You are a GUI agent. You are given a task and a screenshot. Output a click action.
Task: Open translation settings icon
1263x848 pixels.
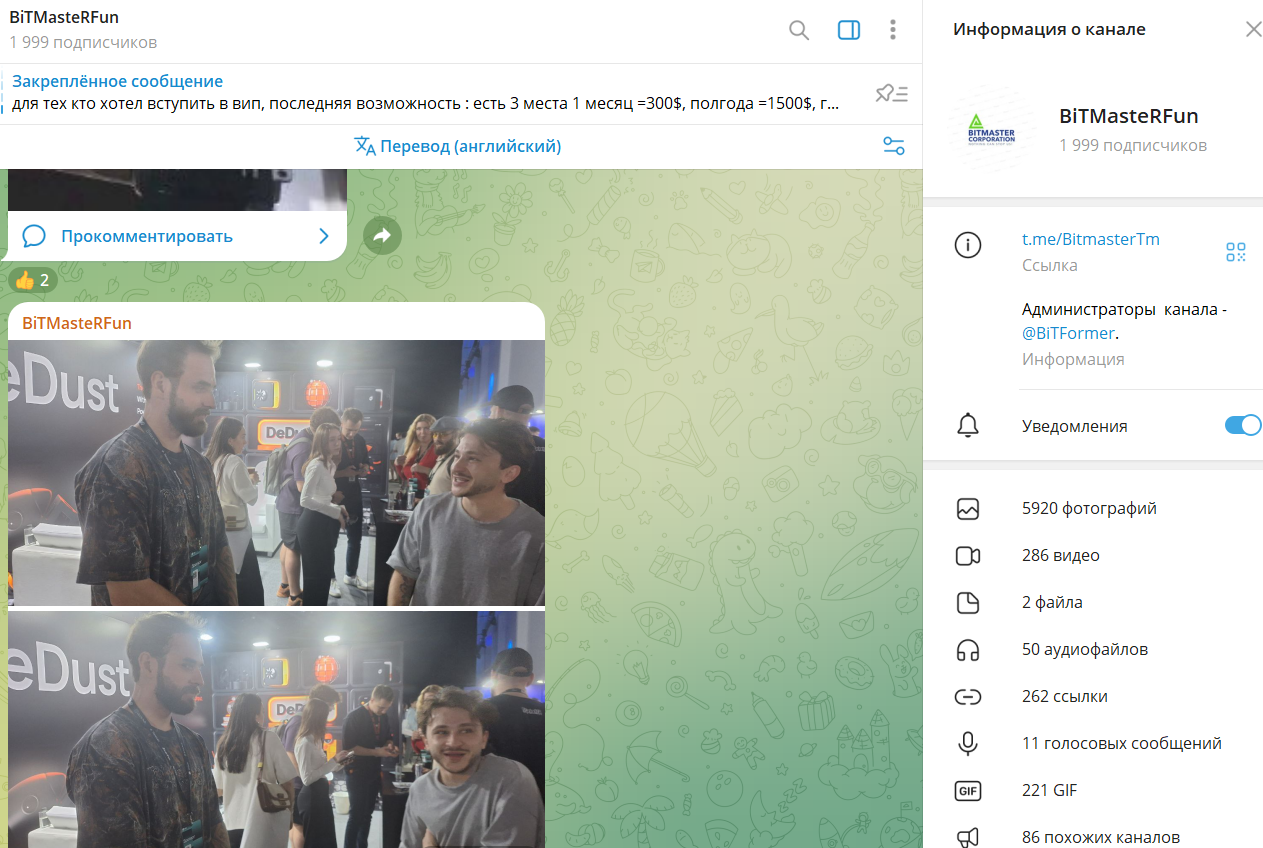pyautogui.click(x=894, y=146)
